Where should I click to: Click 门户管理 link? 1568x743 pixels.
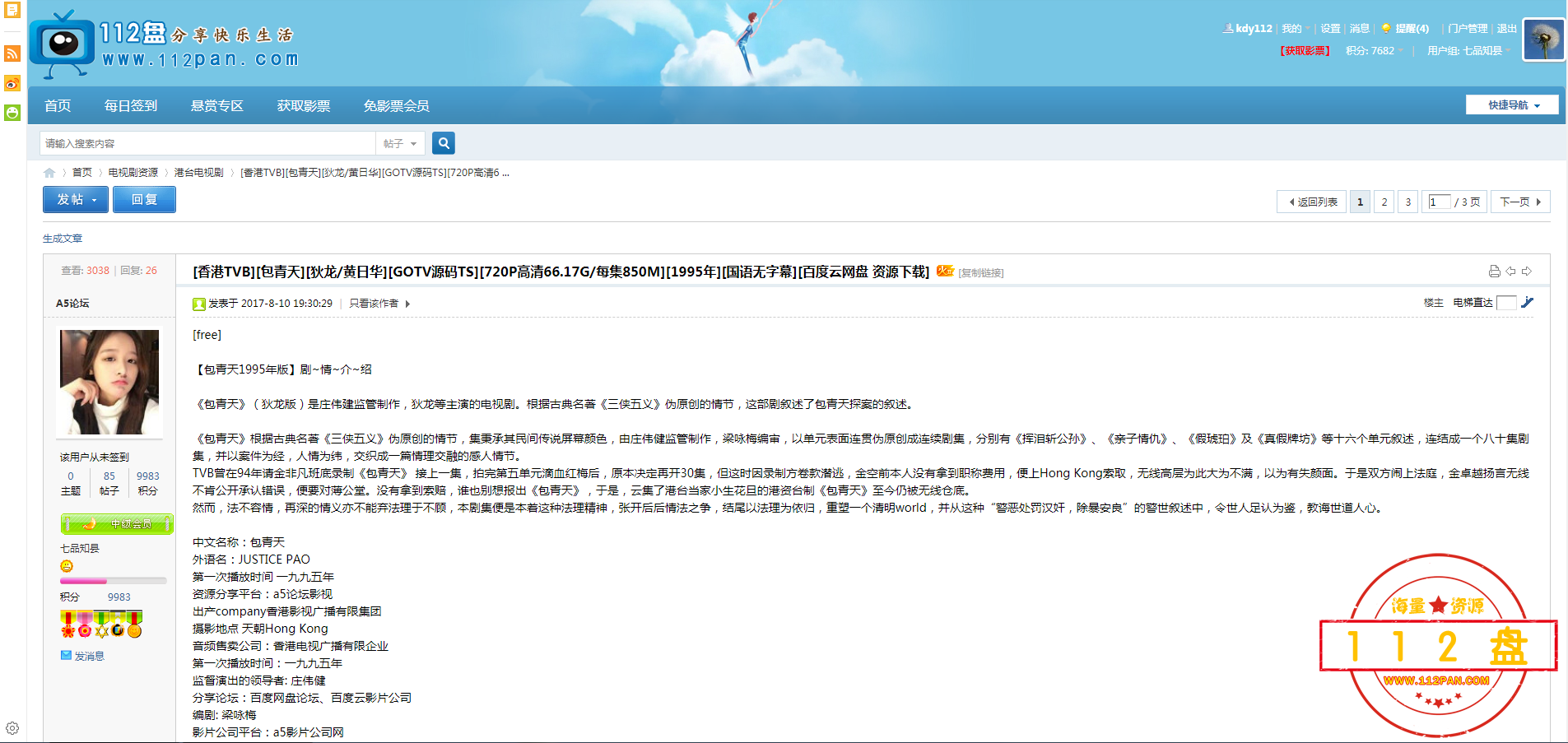pyautogui.click(x=1468, y=28)
